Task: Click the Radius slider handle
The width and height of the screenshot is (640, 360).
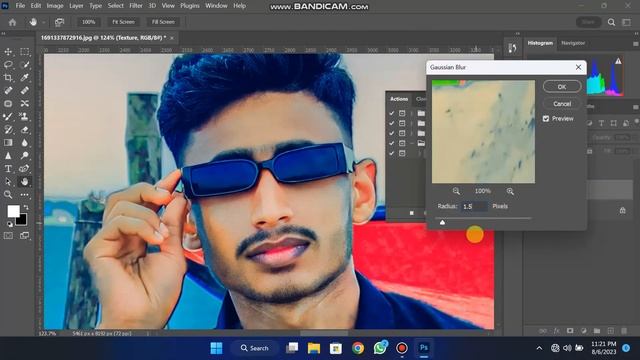Action: coord(442,222)
